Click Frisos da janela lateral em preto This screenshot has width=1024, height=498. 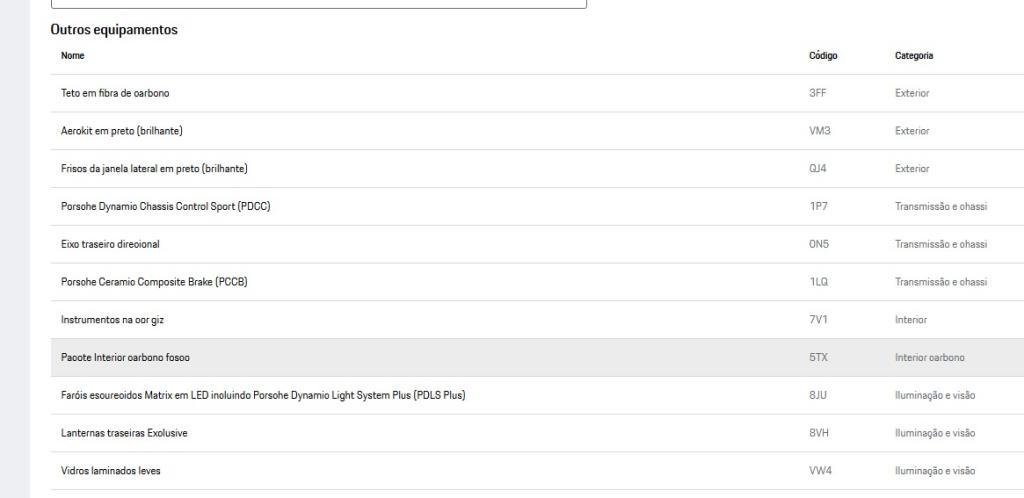pos(154,168)
